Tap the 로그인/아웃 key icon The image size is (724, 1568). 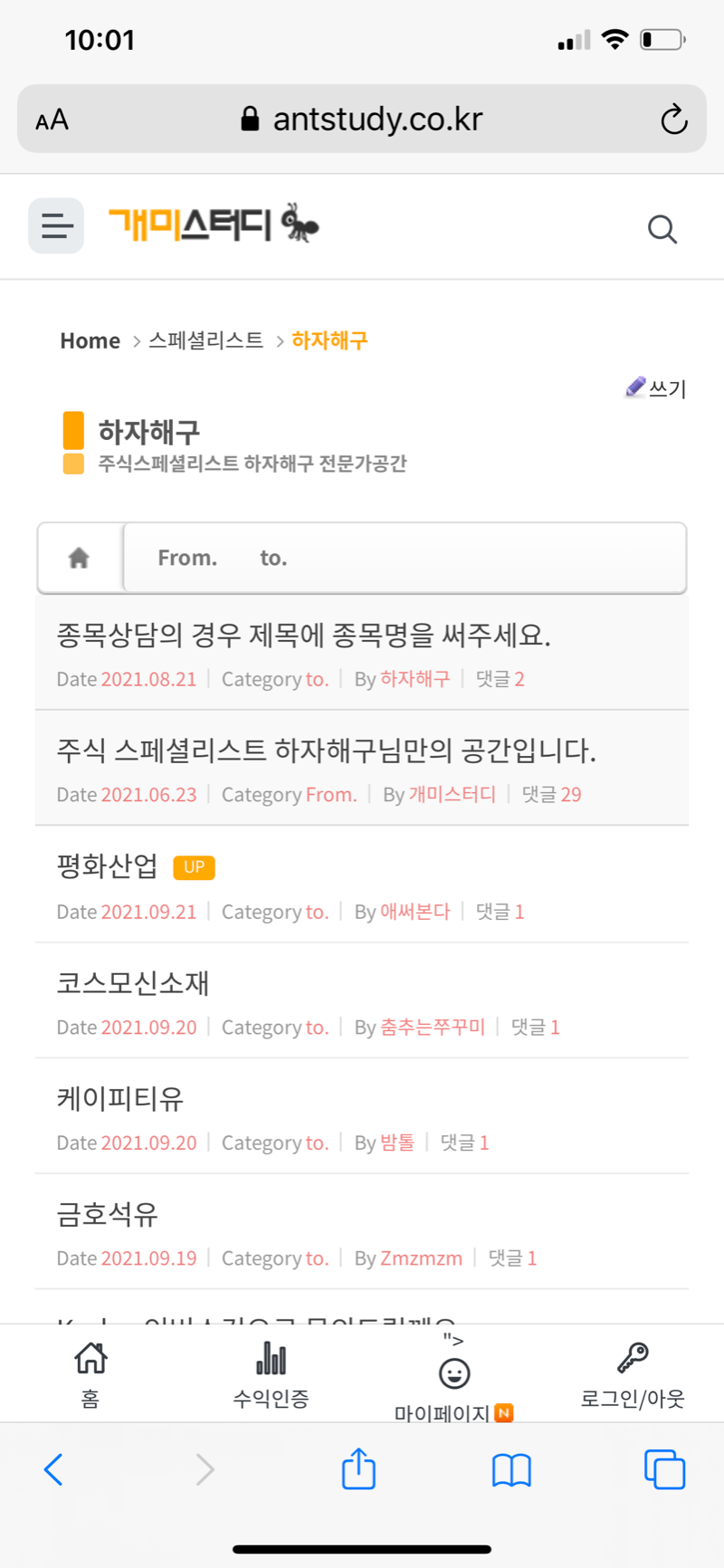point(633,1357)
